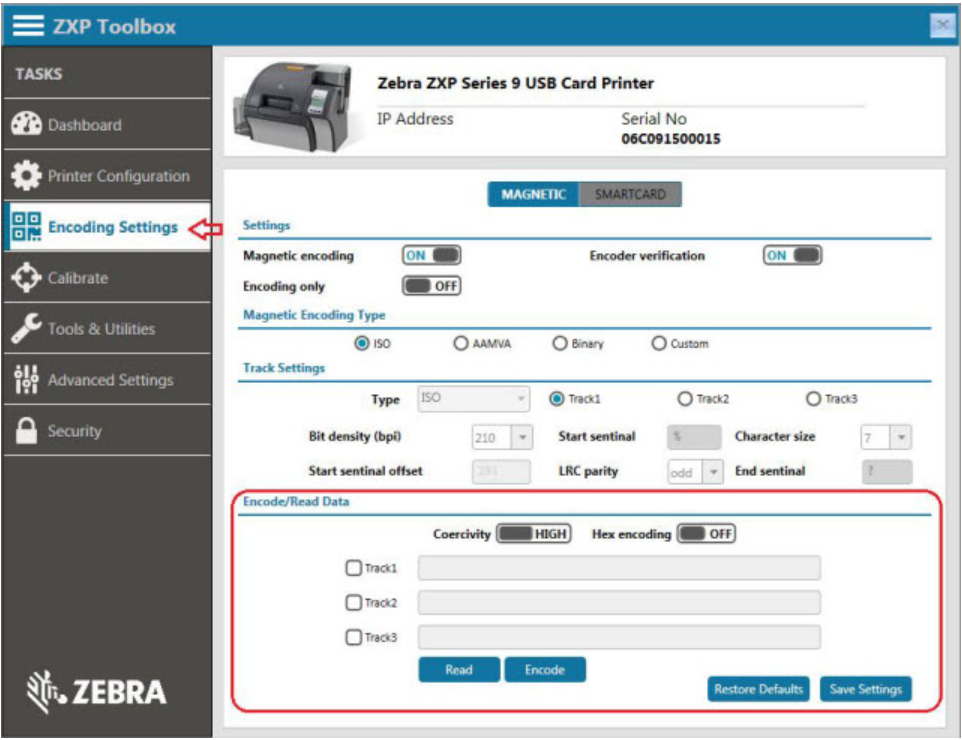The width and height of the screenshot is (962, 740).
Task: Open the Character size dropdown
Action: 900,438
